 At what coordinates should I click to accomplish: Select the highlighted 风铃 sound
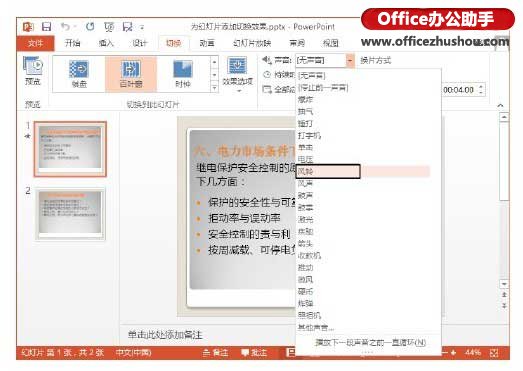click(363, 171)
